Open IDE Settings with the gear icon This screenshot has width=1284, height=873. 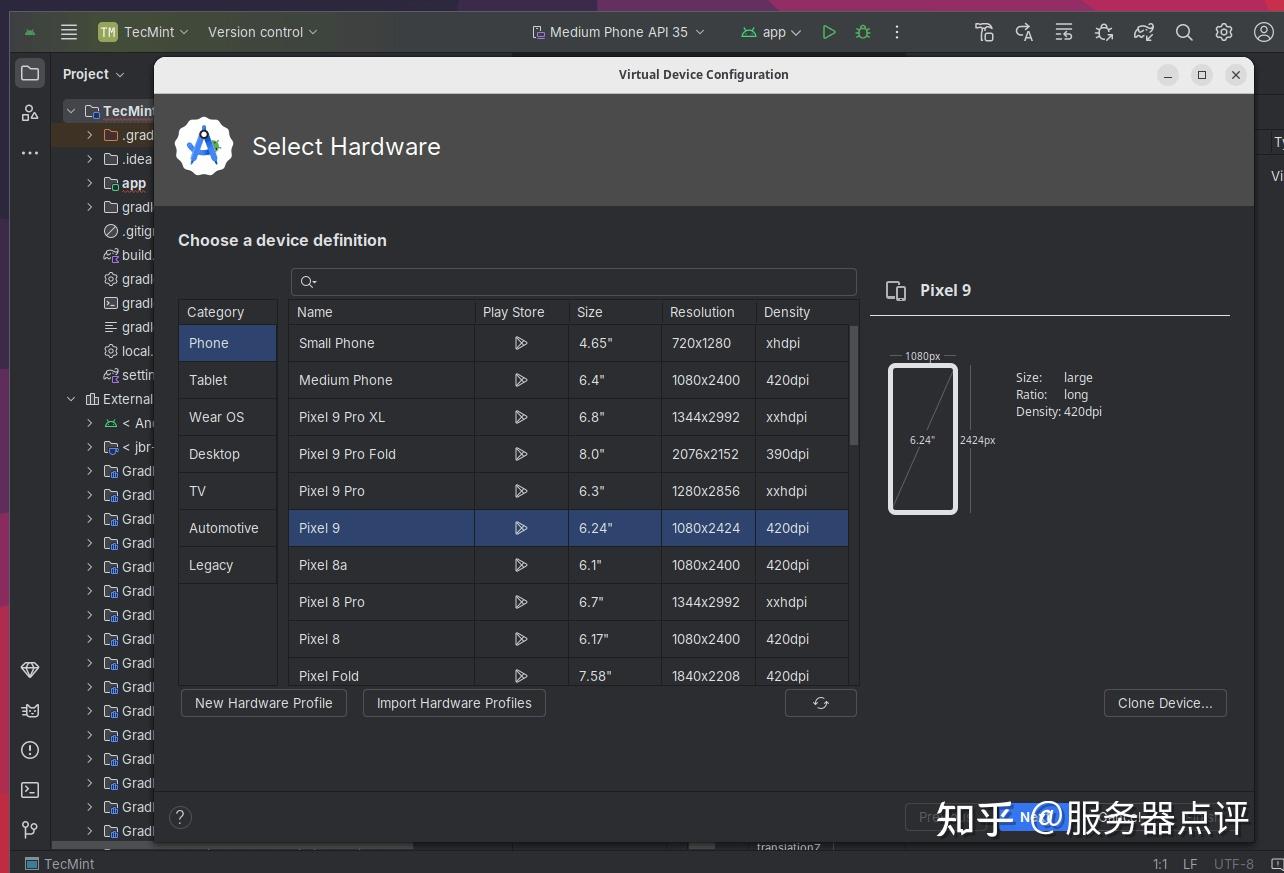(x=1224, y=32)
